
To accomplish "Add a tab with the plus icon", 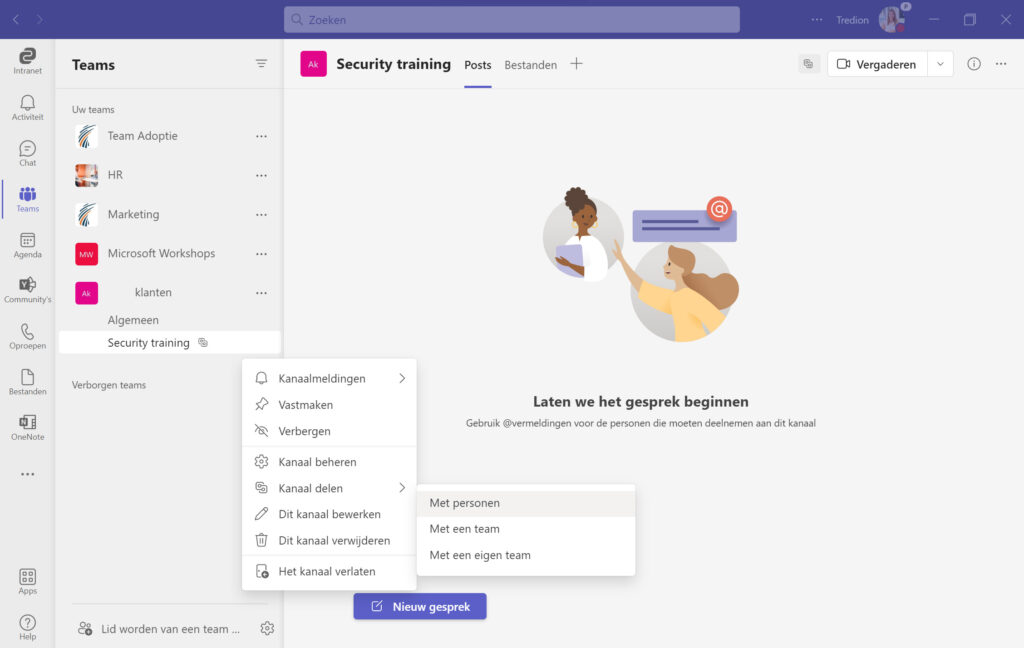I will [x=576, y=63].
